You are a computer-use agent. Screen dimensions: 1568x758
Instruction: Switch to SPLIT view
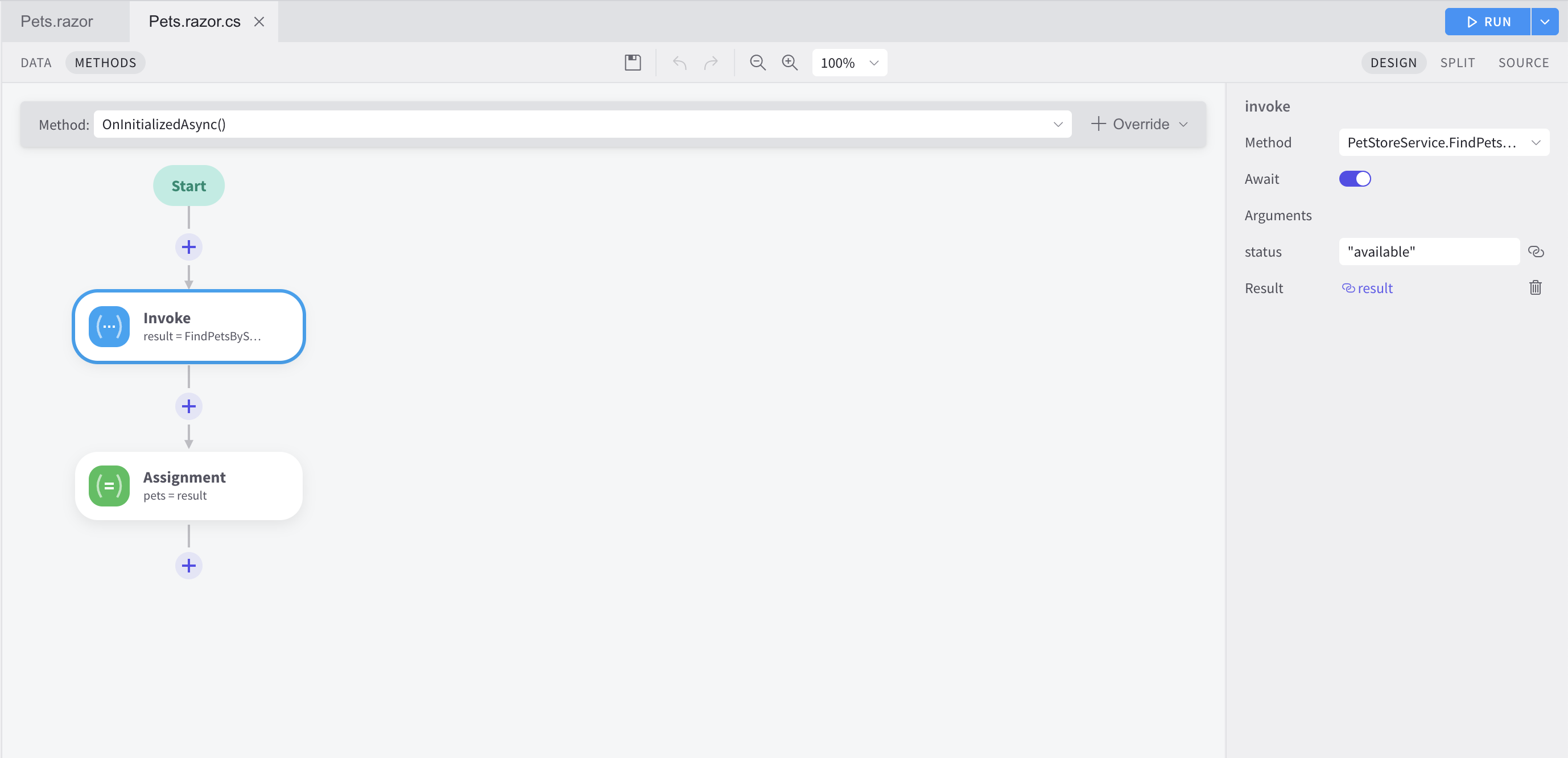click(1457, 63)
